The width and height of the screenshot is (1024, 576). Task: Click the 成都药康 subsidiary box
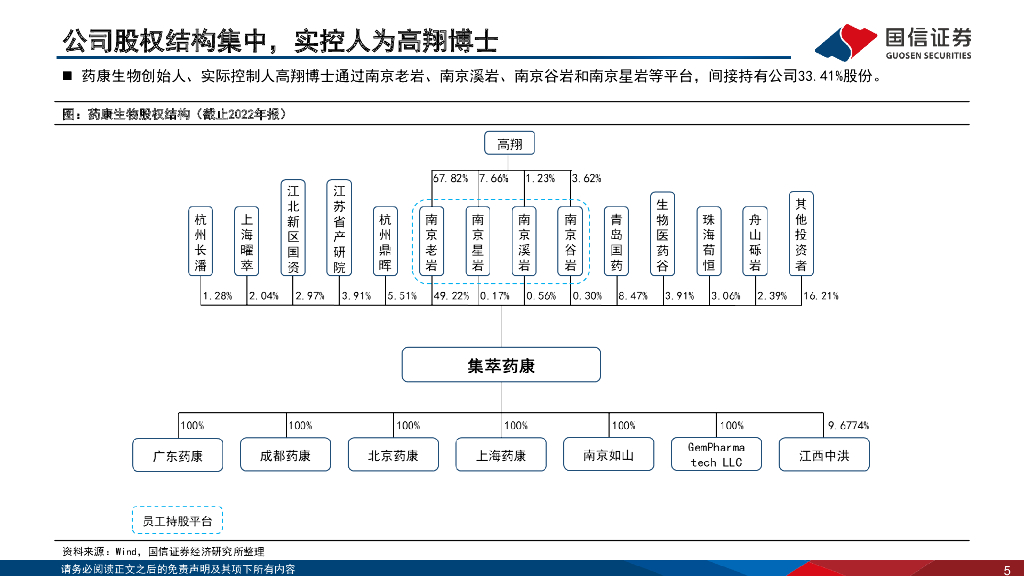coord(285,455)
